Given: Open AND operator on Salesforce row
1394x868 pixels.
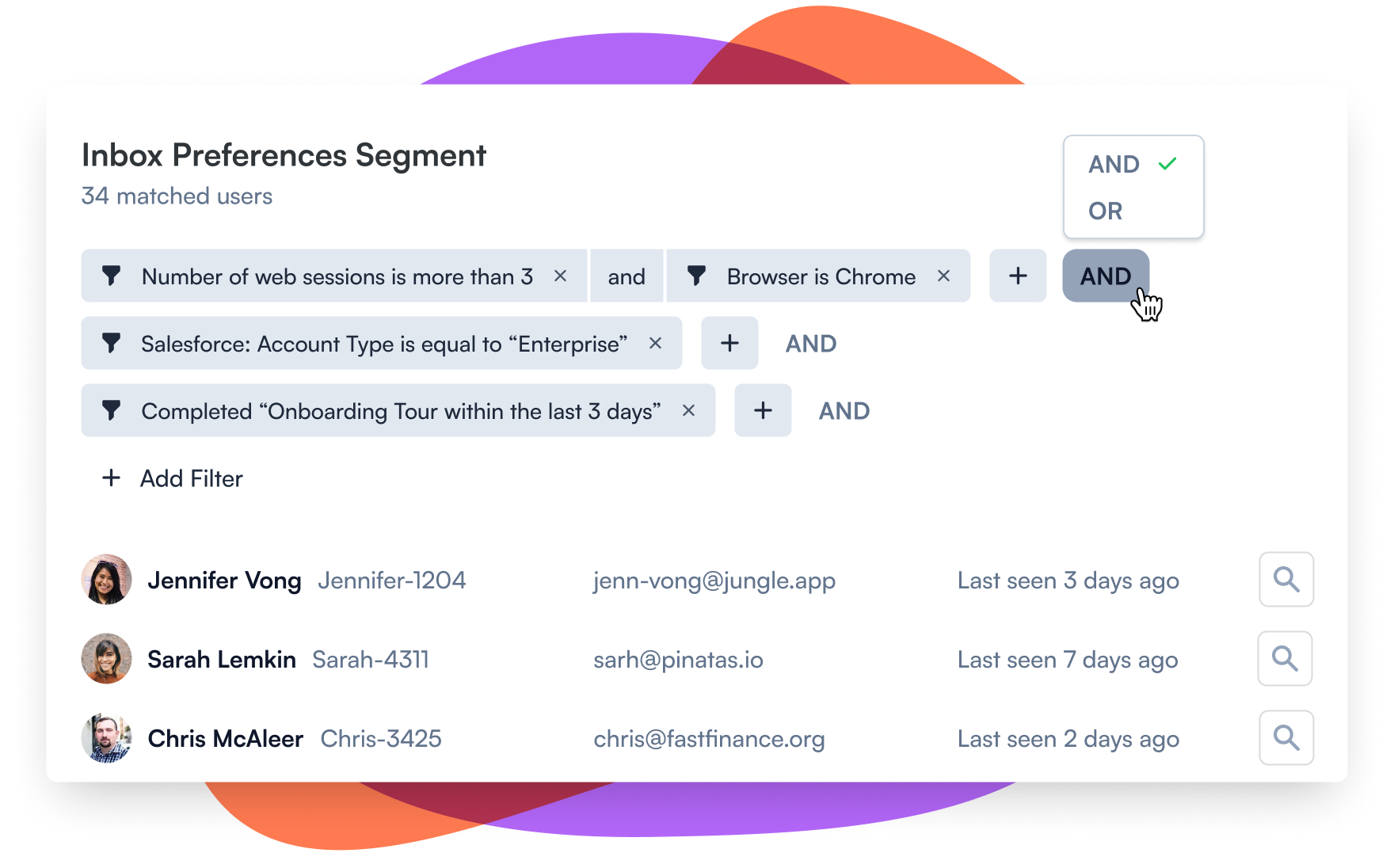Looking at the screenshot, I should point(811,344).
